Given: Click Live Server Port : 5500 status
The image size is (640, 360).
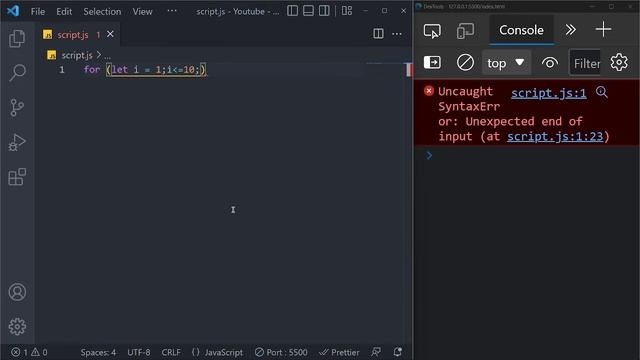Looking at the screenshot, I should tap(281, 352).
